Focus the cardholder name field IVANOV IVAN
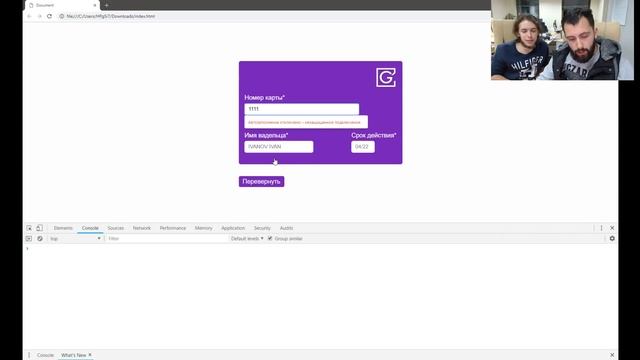The image size is (640, 360). (x=279, y=147)
